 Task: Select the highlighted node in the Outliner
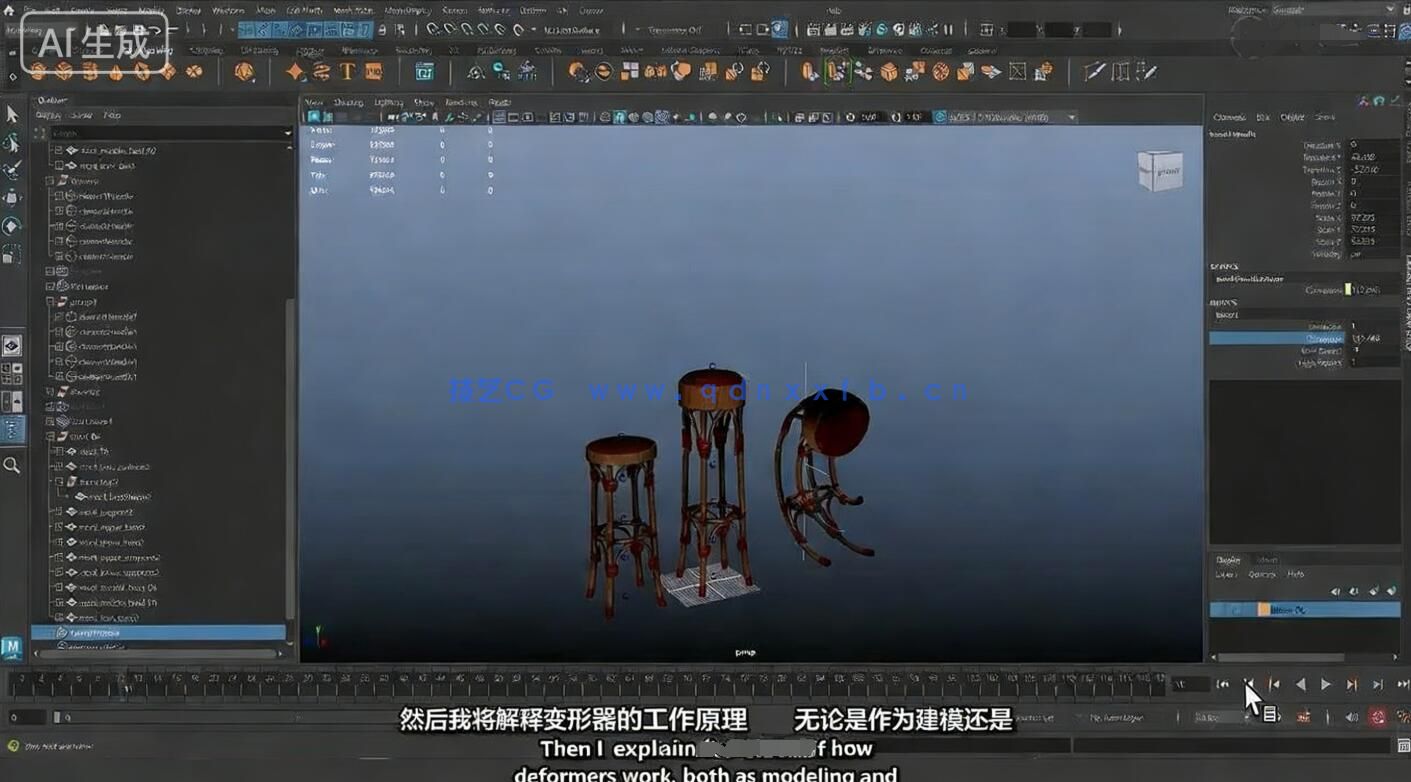(160, 632)
